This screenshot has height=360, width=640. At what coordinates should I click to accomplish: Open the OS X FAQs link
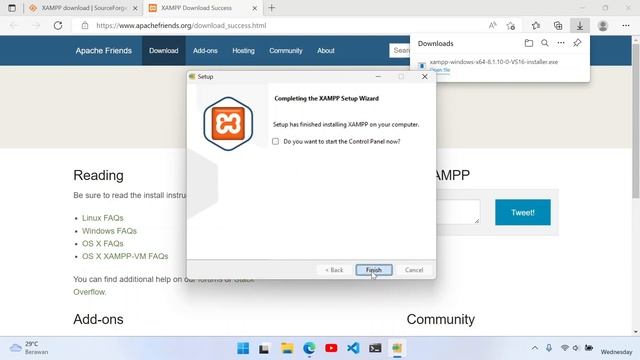(102, 244)
